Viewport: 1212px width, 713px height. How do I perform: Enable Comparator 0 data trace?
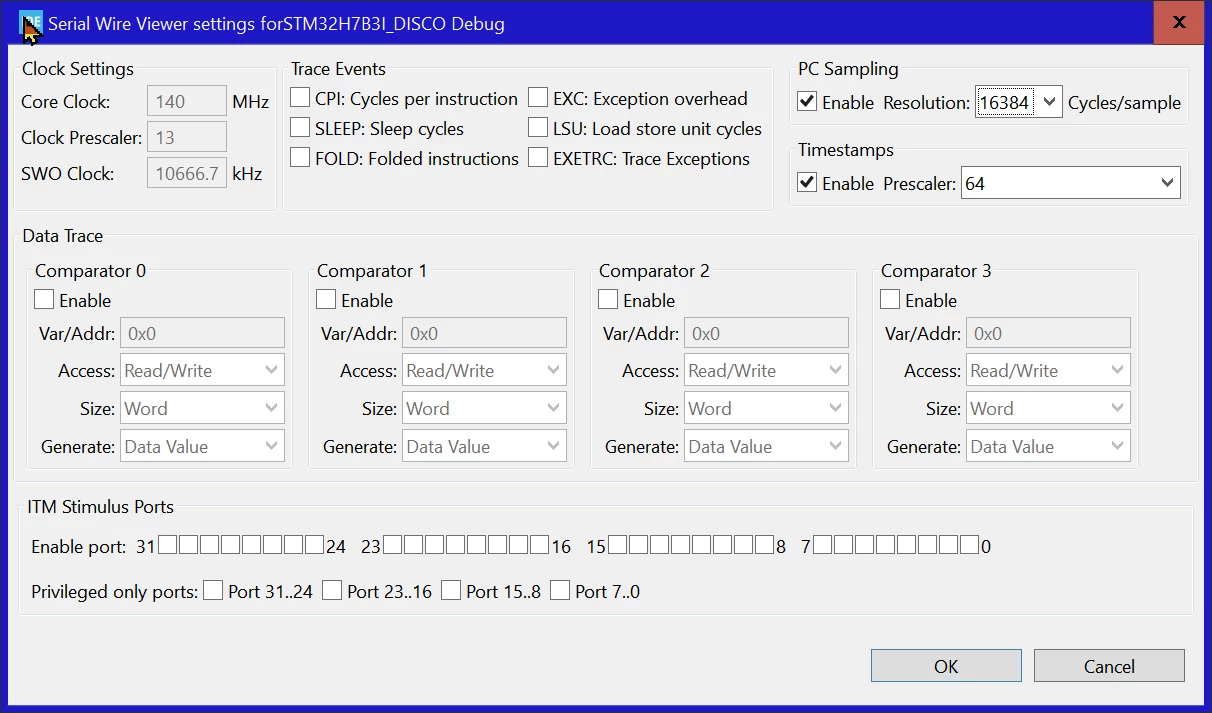click(x=44, y=300)
